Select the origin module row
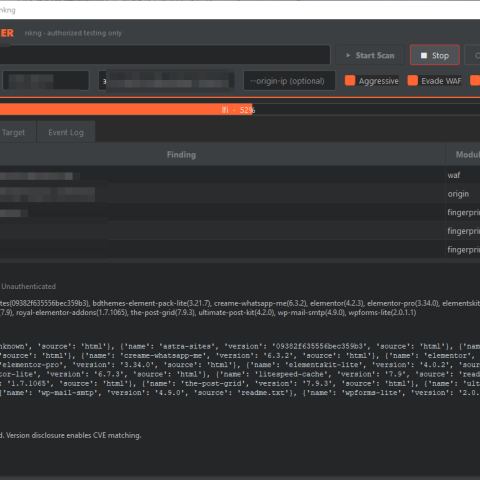480x480 pixels. pos(240,194)
